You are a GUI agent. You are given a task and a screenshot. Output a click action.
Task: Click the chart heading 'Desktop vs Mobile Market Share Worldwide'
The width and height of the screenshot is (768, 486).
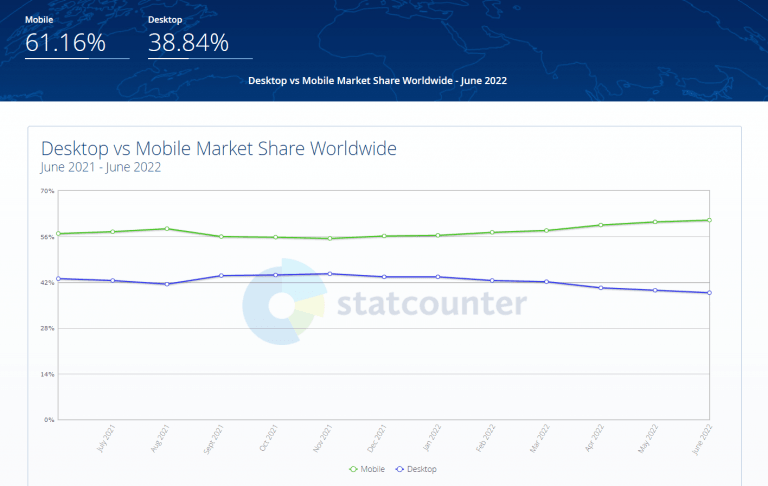point(219,148)
